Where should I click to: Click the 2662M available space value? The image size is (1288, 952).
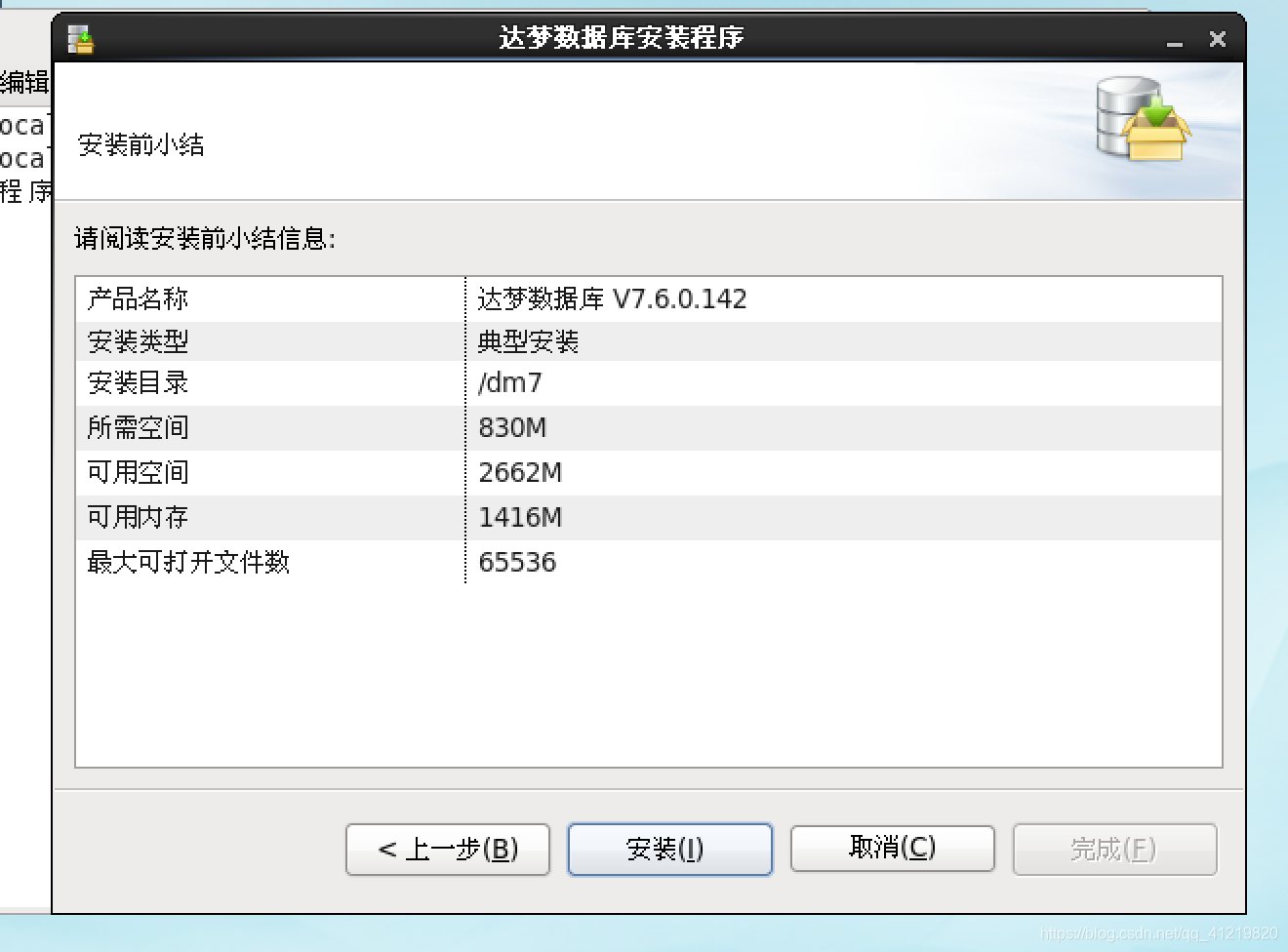click(x=520, y=472)
